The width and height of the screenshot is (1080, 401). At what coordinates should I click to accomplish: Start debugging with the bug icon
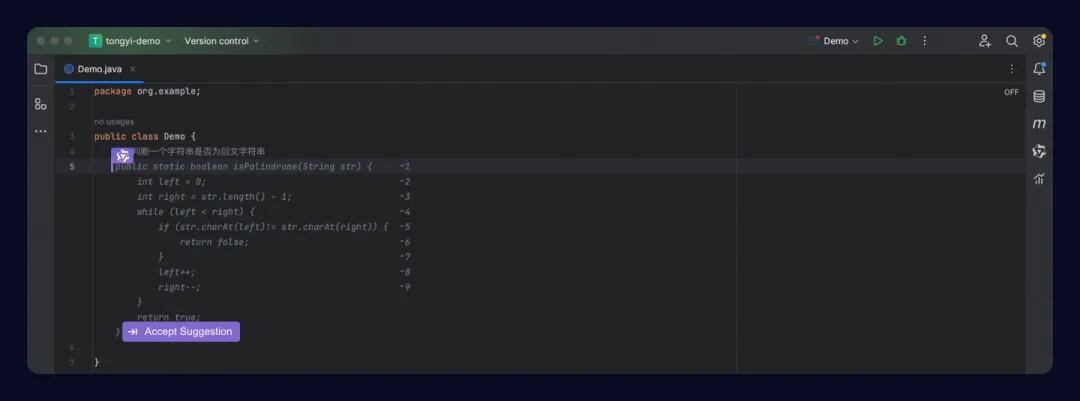click(901, 41)
